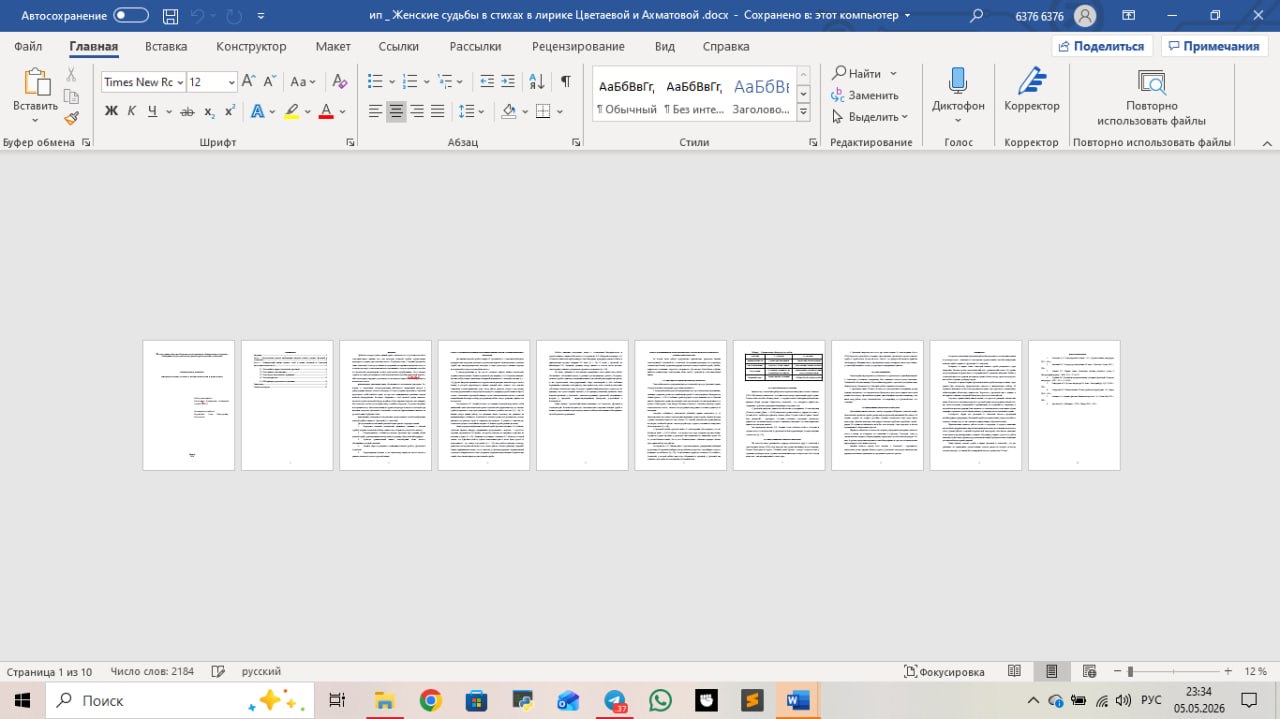The height and width of the screenshot is (719, 1280).
Task: Click the Примечания button
Action: click(1213, 46)
